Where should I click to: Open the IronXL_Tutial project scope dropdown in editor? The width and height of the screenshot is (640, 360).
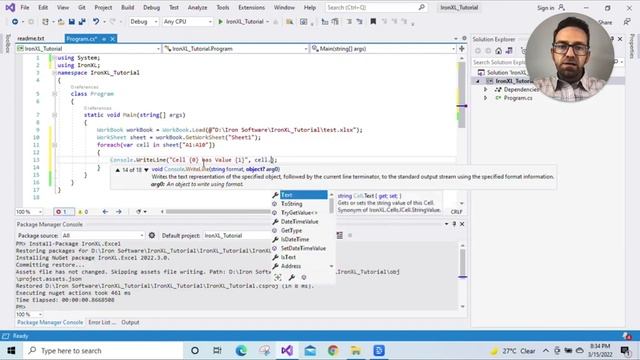(x=89, y=49)
